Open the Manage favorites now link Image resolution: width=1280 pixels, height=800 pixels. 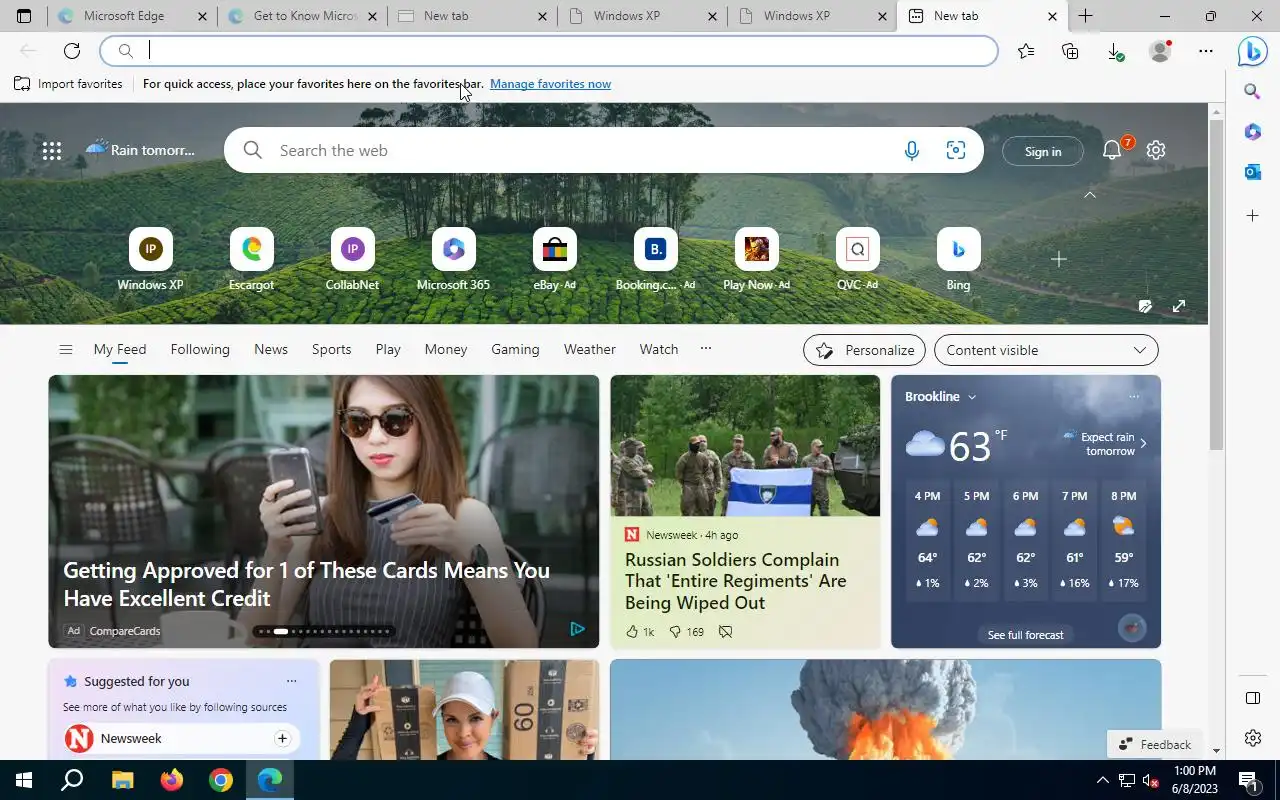pos(550,84)
